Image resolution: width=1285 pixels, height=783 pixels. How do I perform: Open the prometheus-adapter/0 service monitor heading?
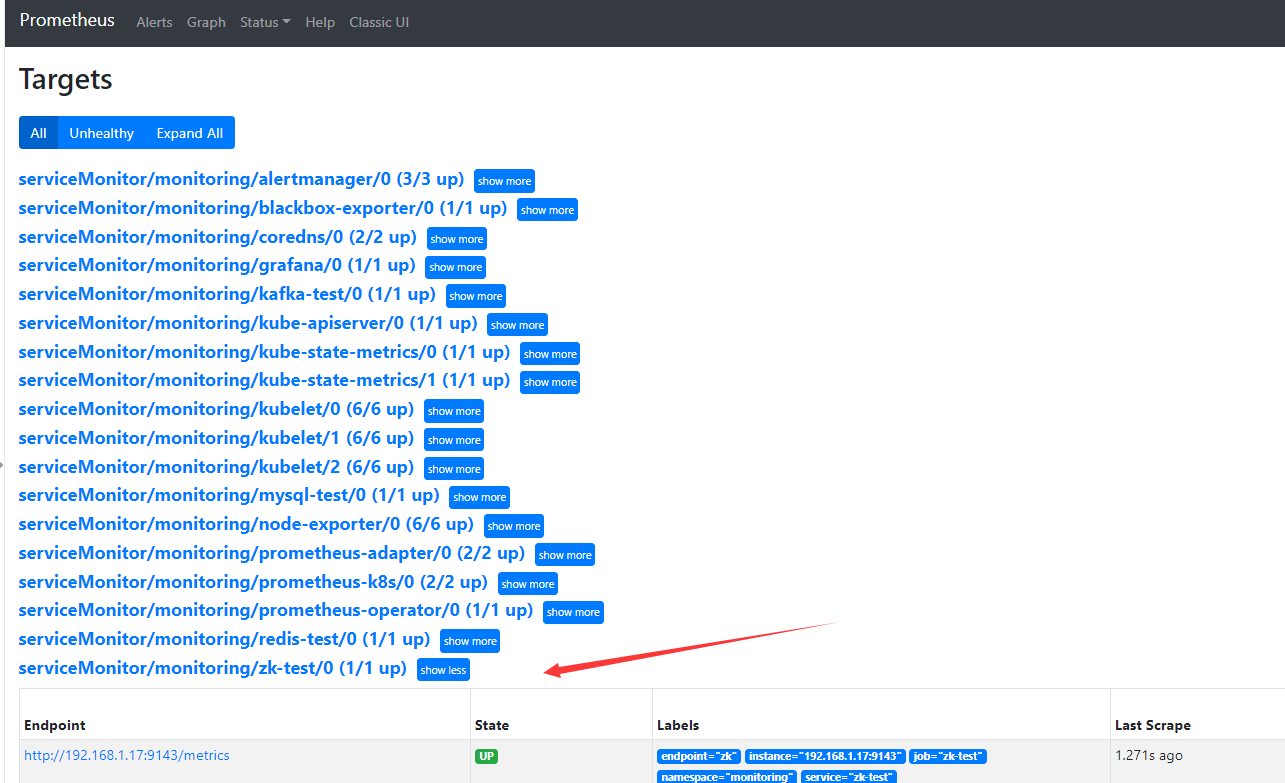(272, 553)
